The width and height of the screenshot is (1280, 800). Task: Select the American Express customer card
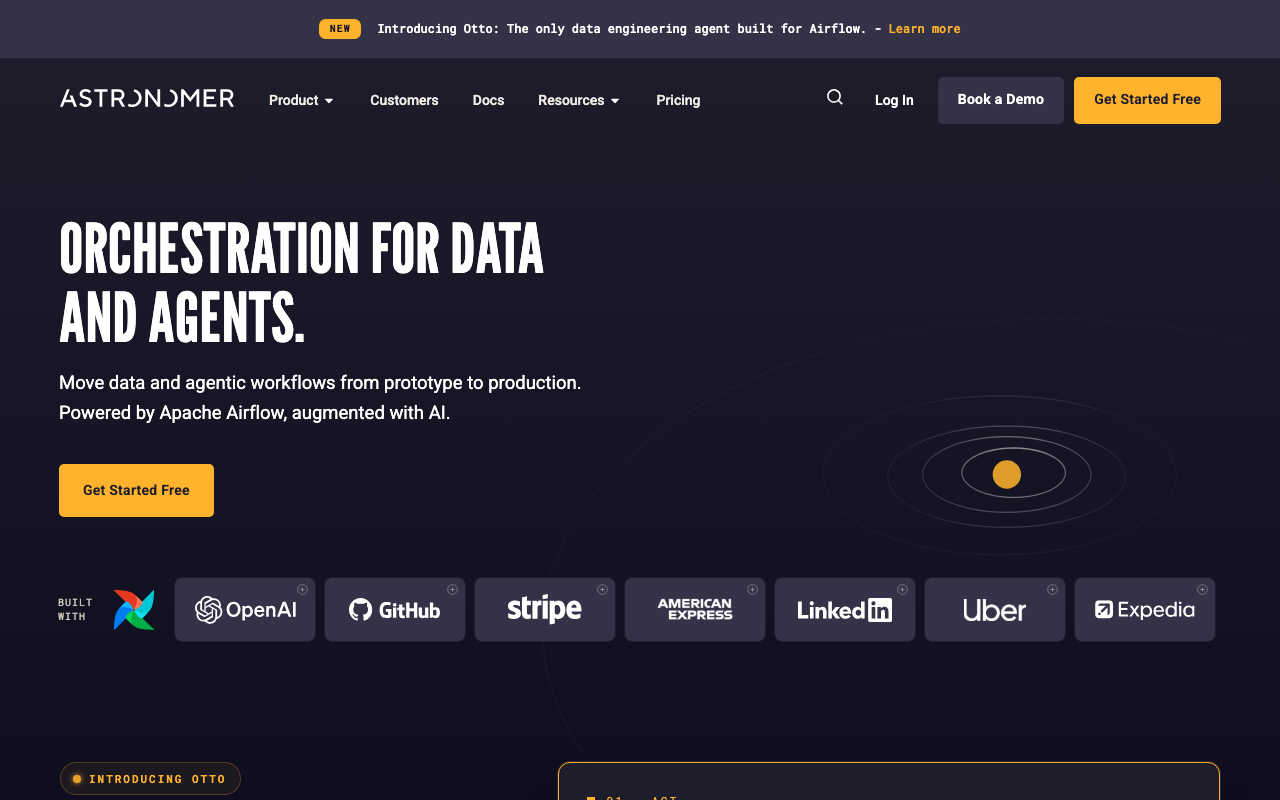point(695,609)
